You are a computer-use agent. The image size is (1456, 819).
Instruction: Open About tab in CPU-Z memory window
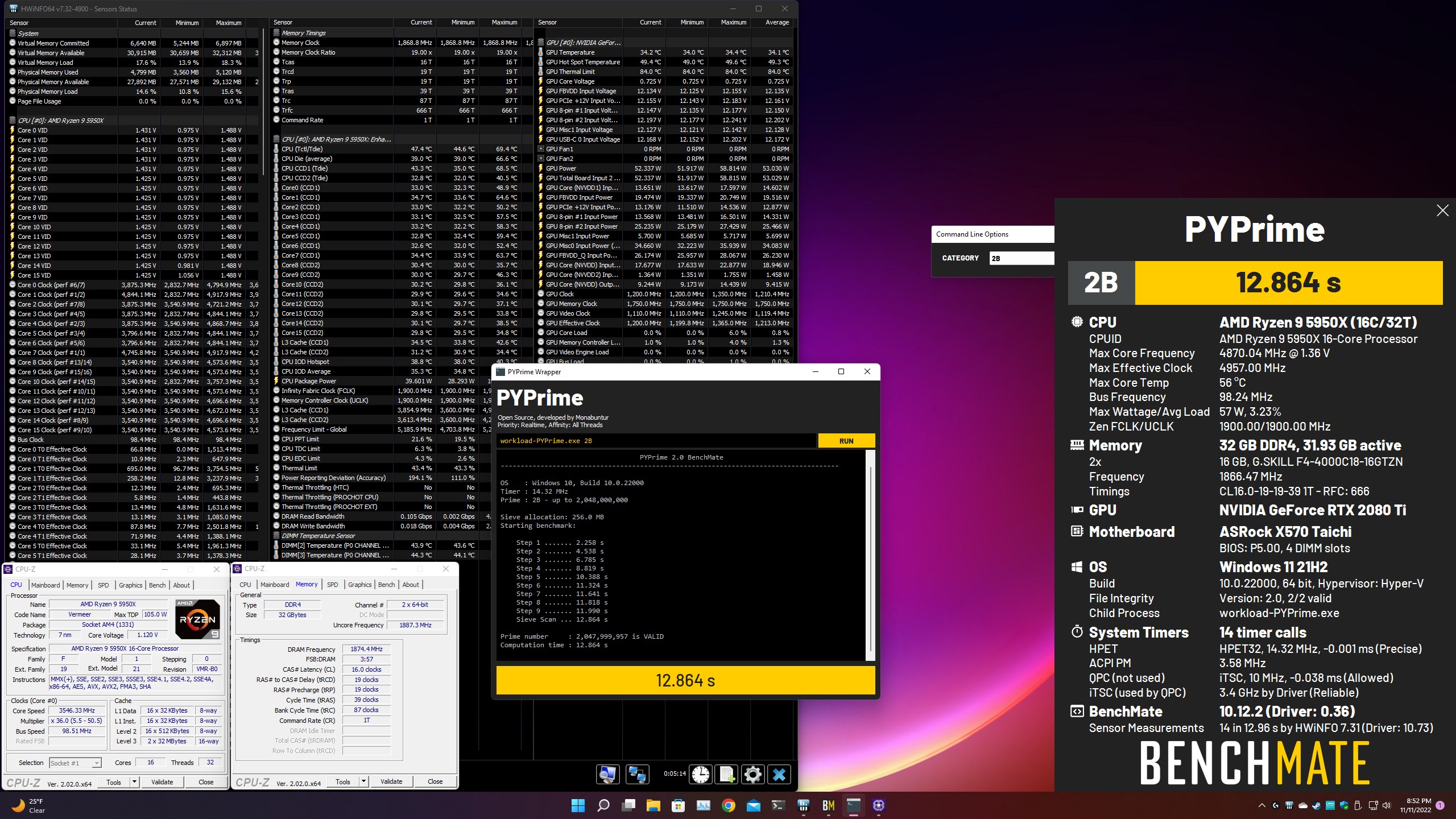pyautogui.click(x=411, y=584)
